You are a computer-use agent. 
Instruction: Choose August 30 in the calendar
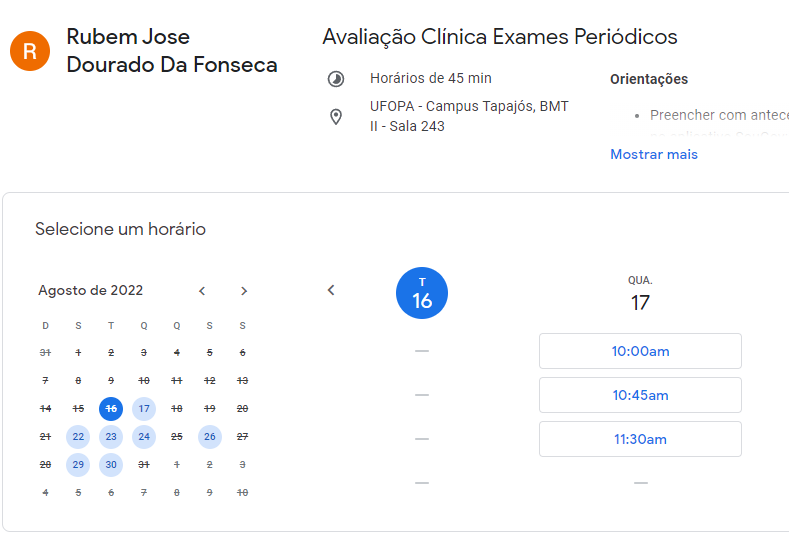(x=111, y=464)
